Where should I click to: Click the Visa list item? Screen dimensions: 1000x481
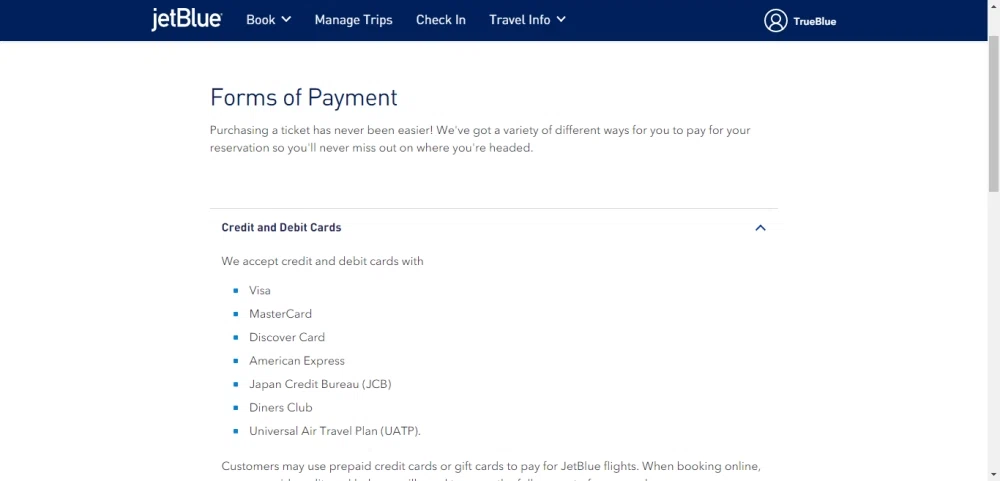260,290
